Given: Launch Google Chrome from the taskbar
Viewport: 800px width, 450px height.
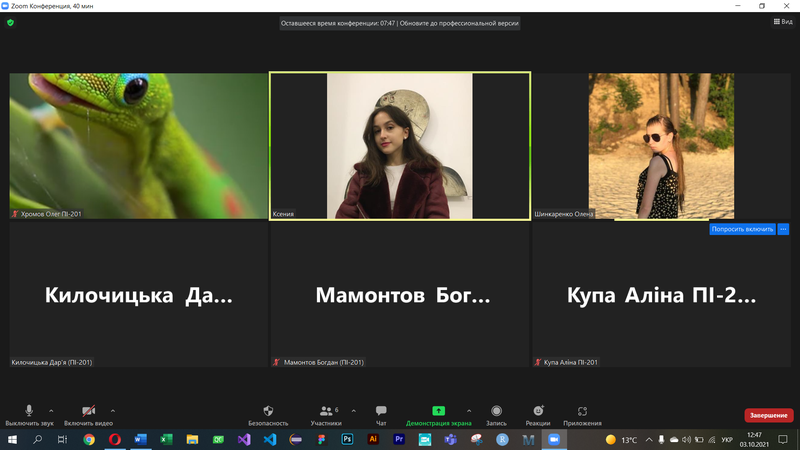Looking at the screenshot, I should (89, 439).
